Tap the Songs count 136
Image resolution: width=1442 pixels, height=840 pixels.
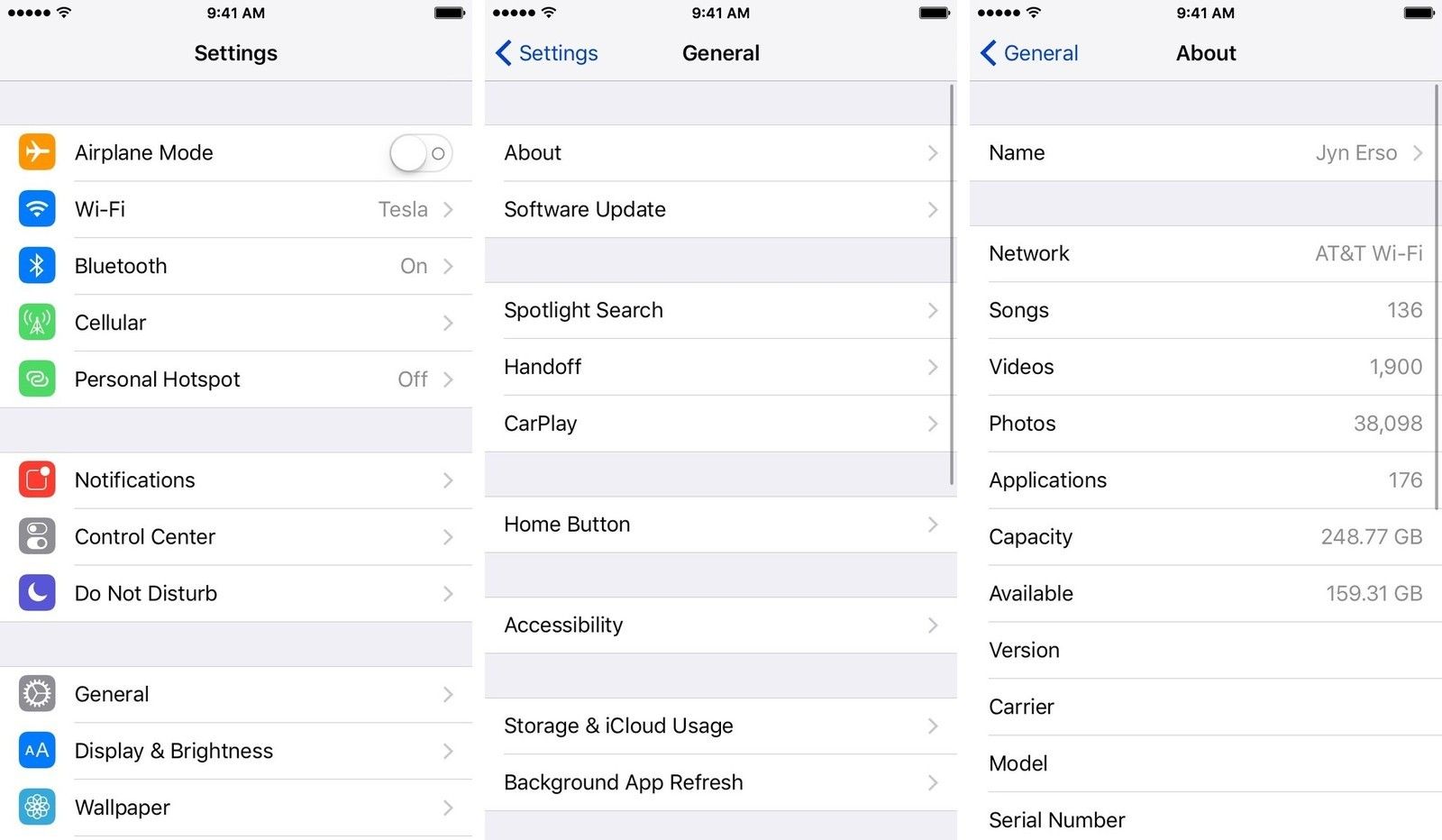point(1404,310)
